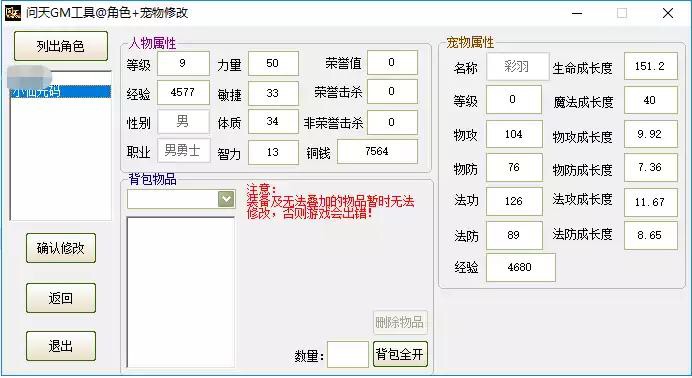
Task: Focus the 物防 field showing 76
Action: point(514,168)
